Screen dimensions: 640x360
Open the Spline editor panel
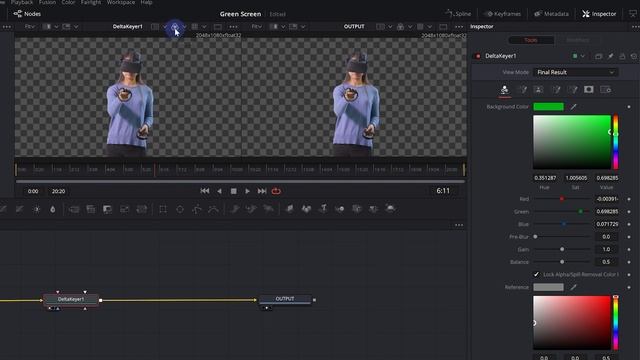coord(458,14)
